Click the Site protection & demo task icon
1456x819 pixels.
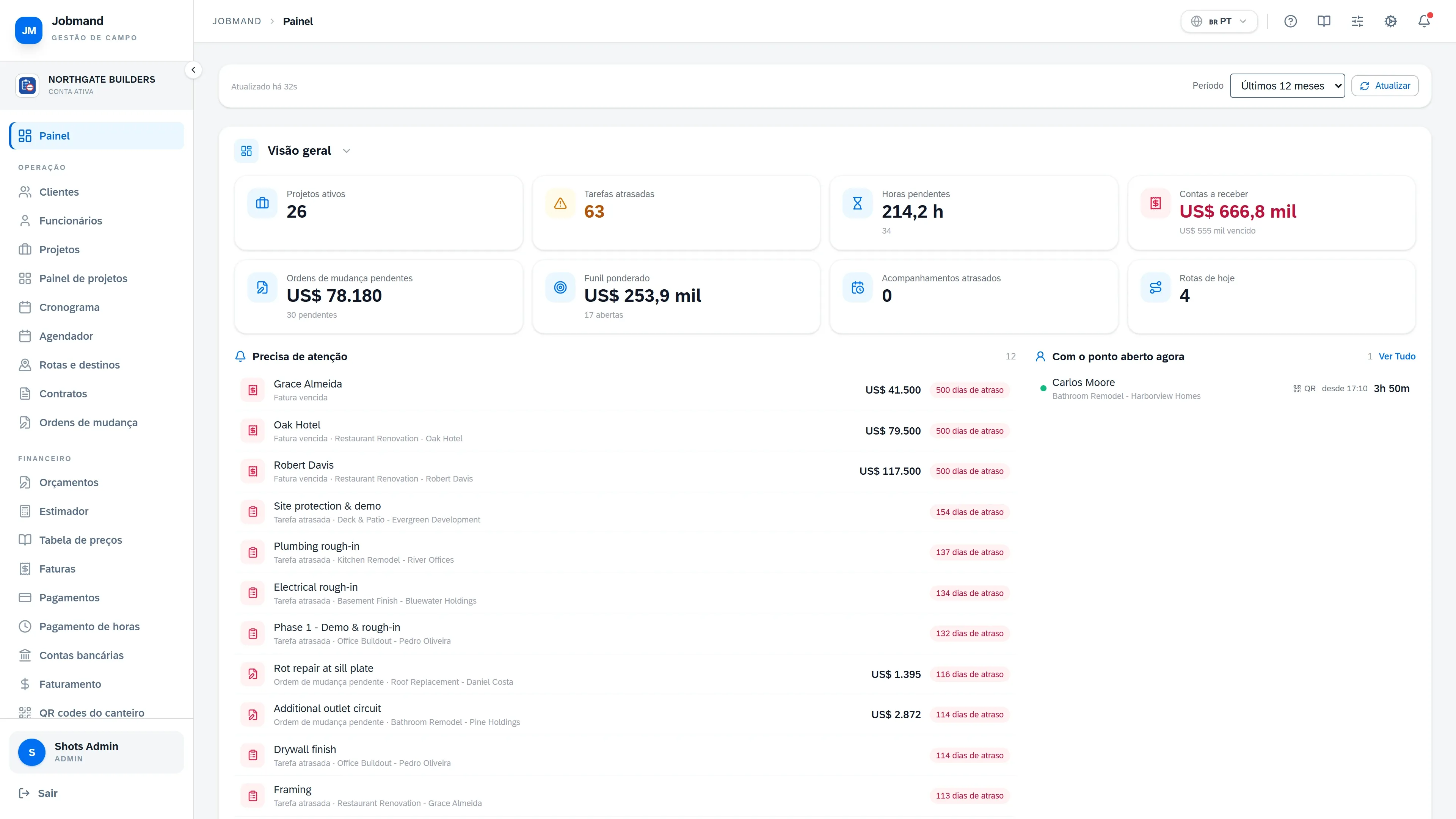tap(253, 512)
